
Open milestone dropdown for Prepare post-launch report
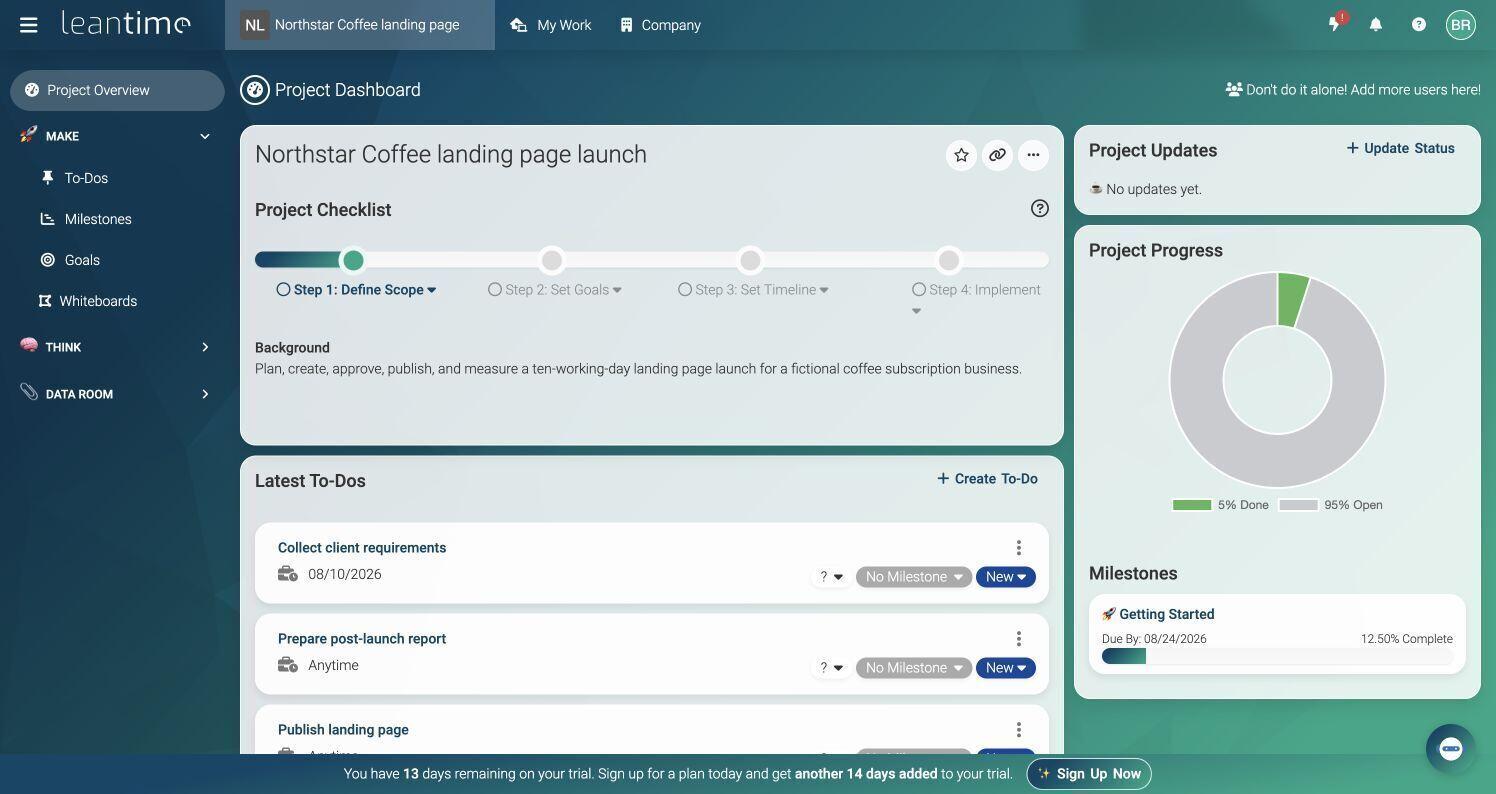click(914, 668)
